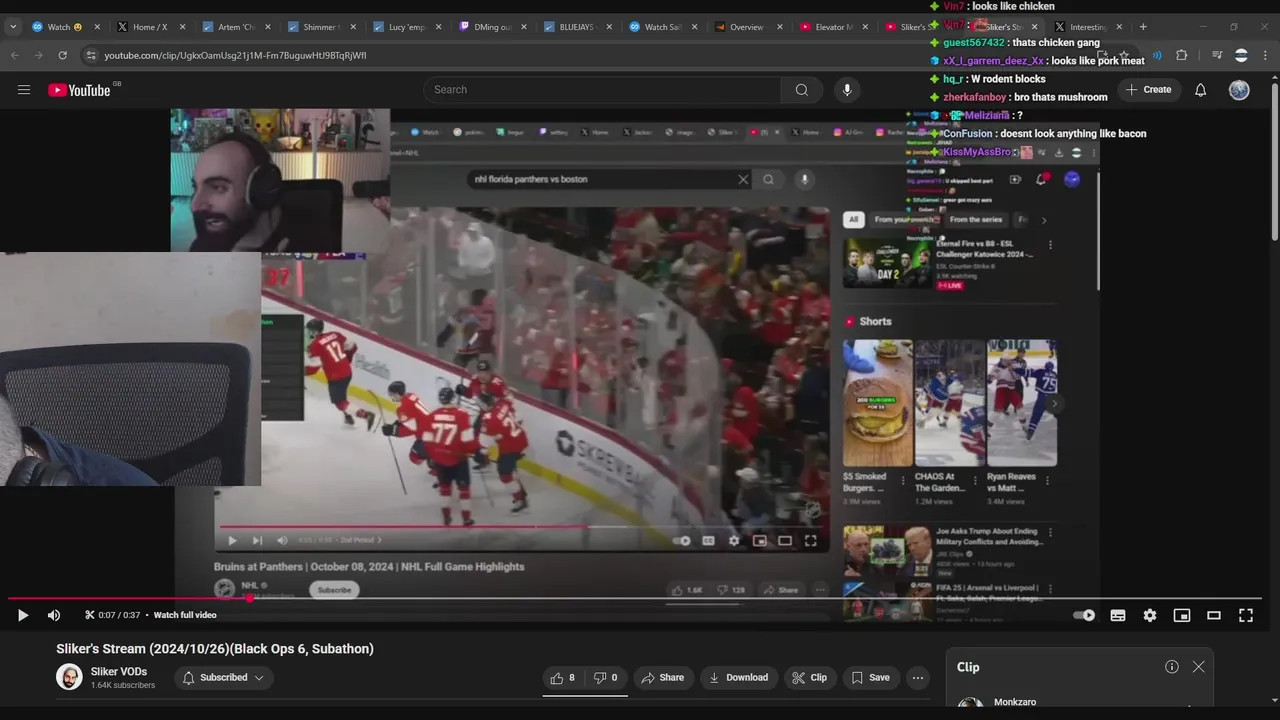The height and width of the screenshot is (720, 1280).
Task: Click the Clip button with scissors icon
Action: point(809,678)
